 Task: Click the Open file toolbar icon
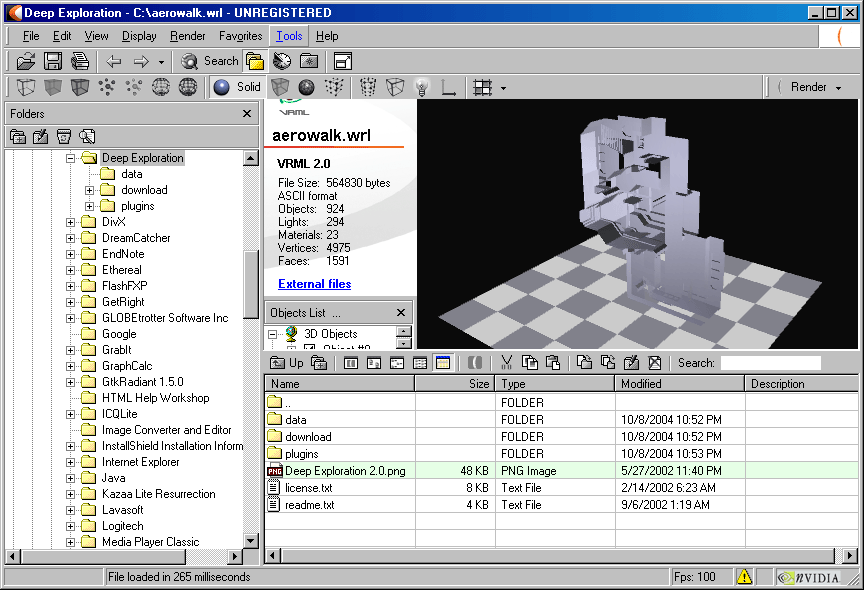(x=26, y=61)
